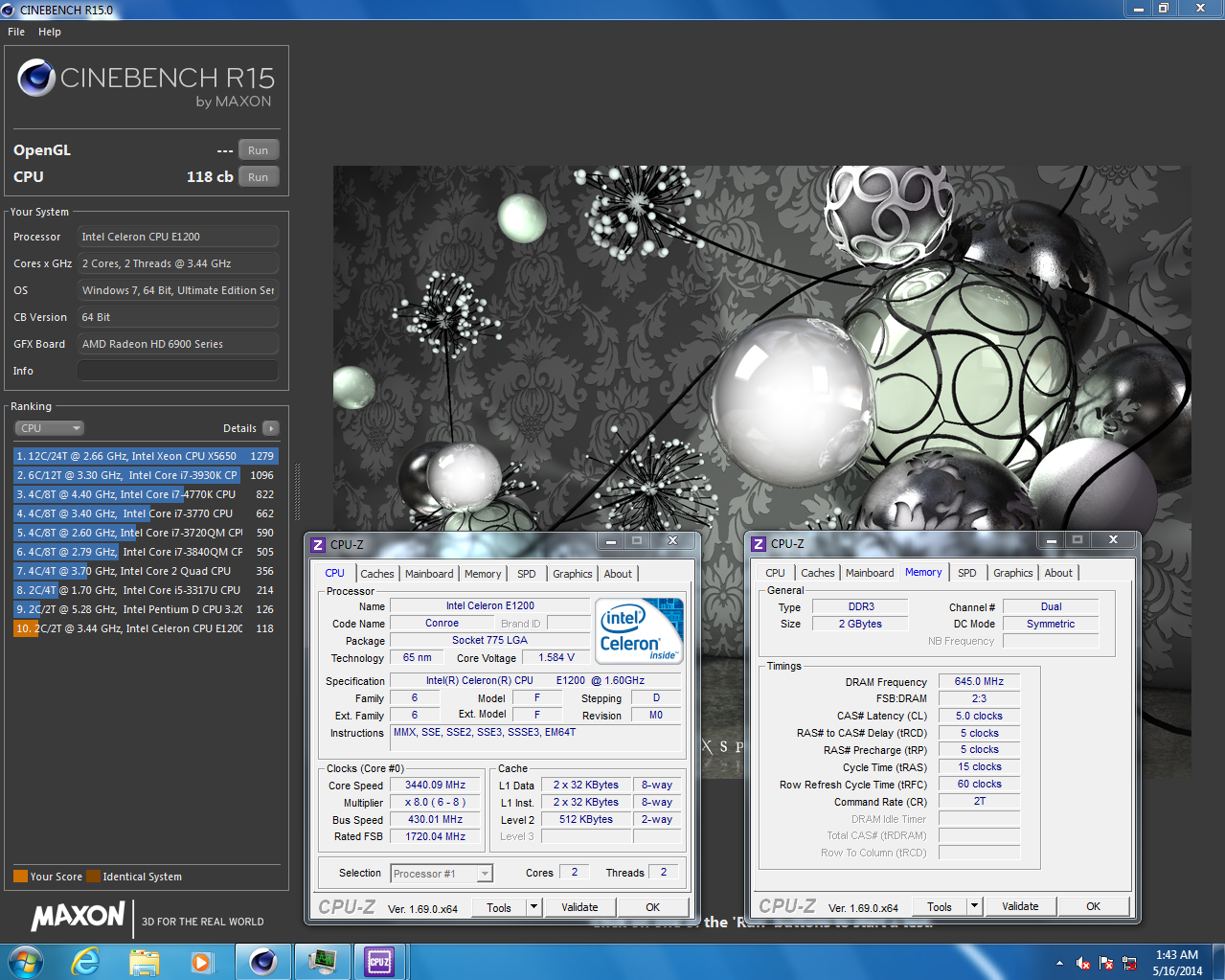Select ranking entry Intel Celeron CPU E1200
This screenshot has height=980, width=1225.
pyautogui.click(x=146, y=628)
